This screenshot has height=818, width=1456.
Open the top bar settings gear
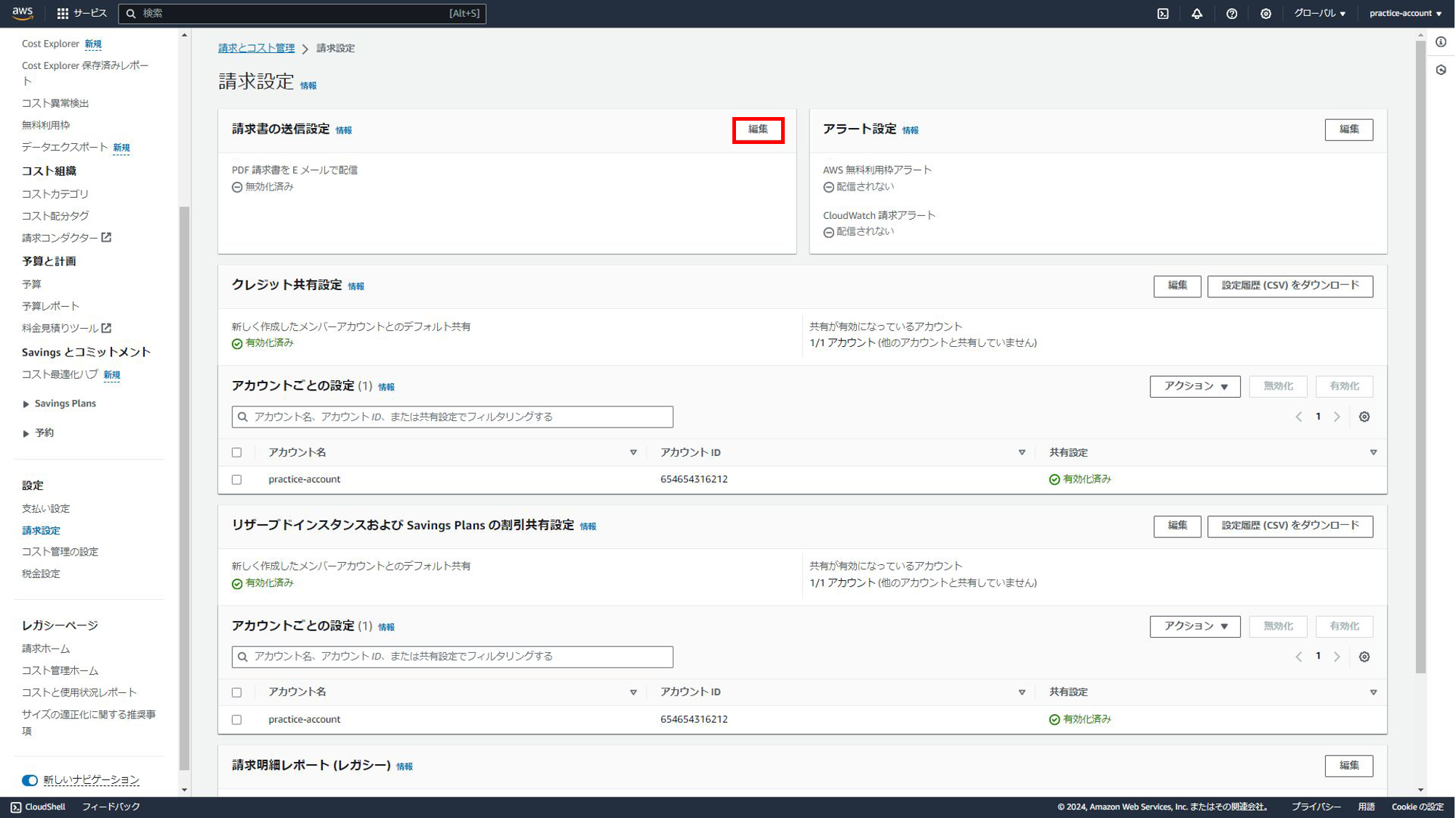coord(1265,14)
